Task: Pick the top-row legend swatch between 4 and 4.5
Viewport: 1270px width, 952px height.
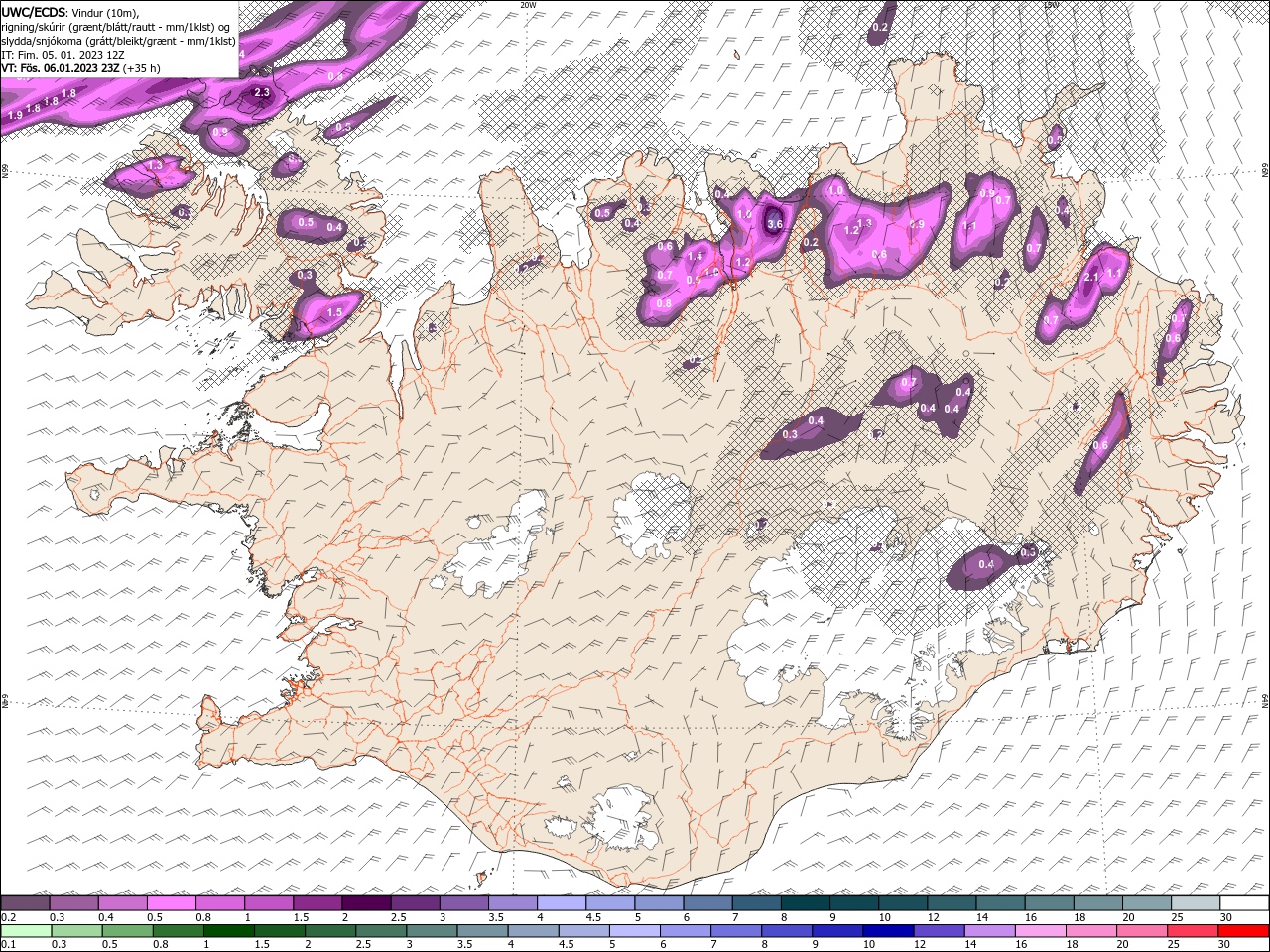Action: pos(562,902)
